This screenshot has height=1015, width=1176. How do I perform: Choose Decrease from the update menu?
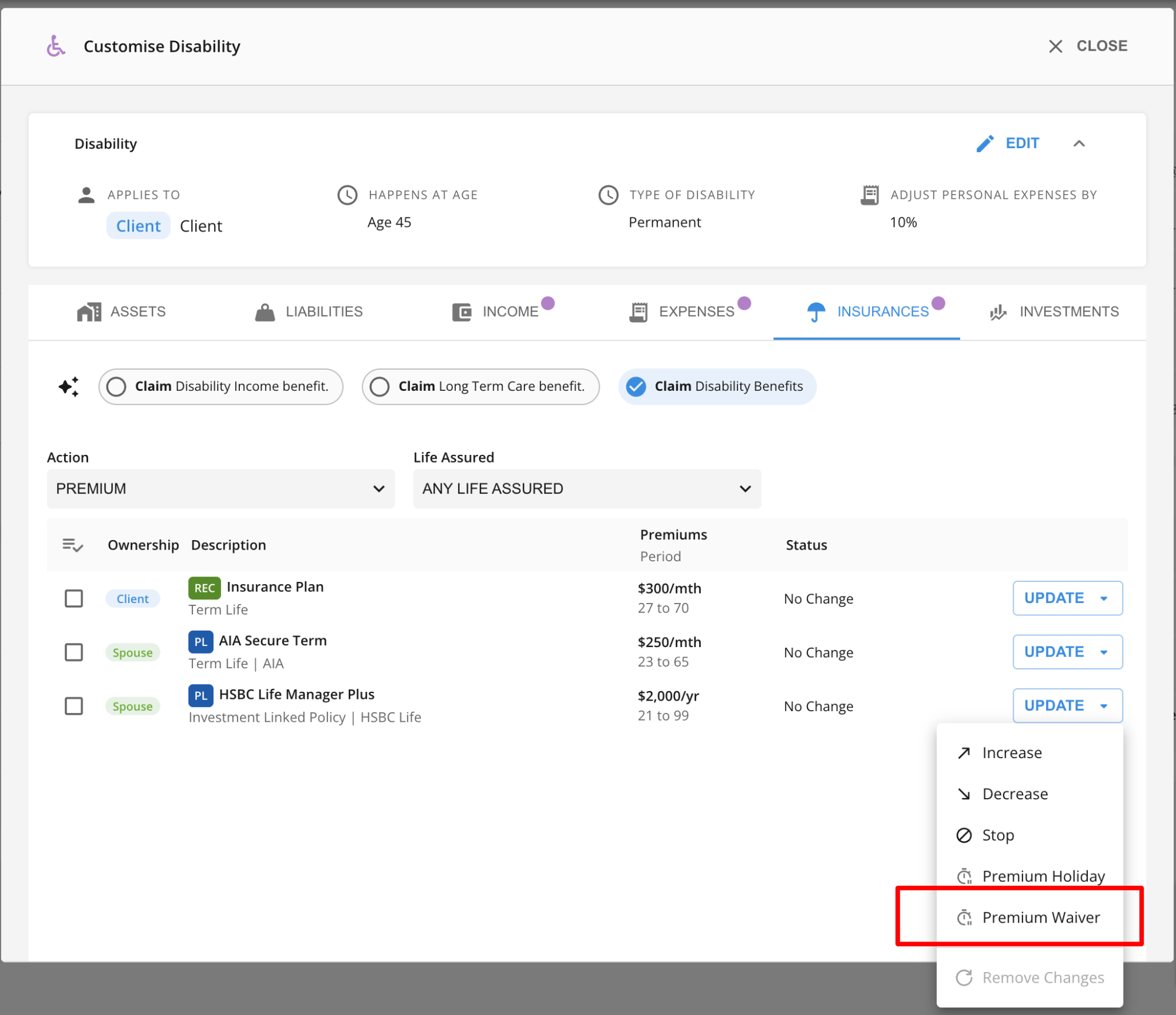(x=1030, y=794)
